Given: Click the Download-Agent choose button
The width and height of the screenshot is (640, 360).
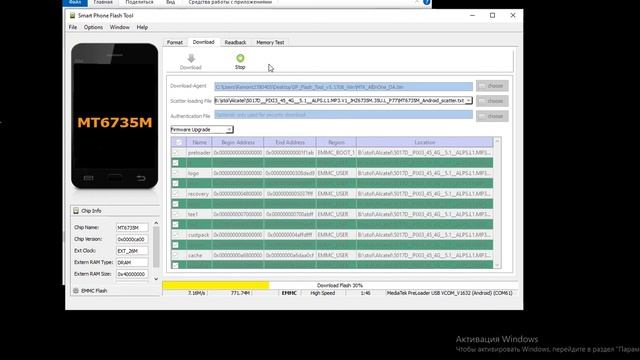Looking at the screenshot, I should click(492, 86).
